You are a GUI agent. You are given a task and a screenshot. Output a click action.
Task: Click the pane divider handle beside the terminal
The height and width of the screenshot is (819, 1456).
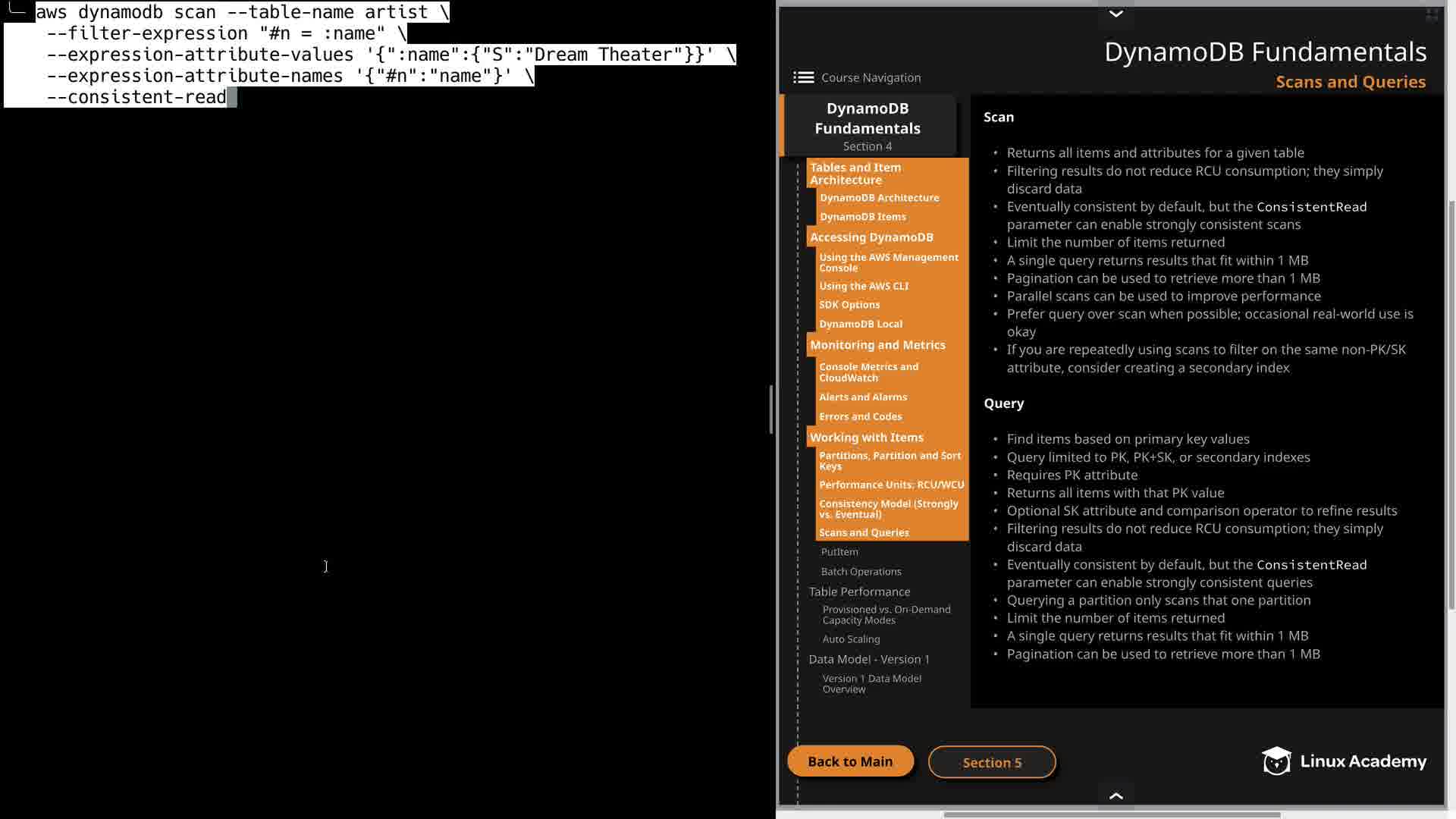click(771, 409)
